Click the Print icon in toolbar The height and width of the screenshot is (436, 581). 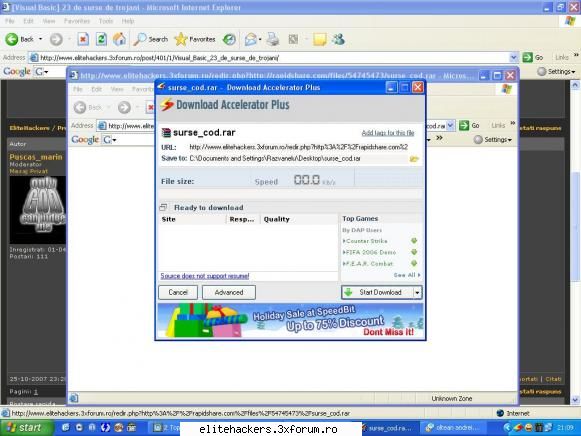point(273,39)
